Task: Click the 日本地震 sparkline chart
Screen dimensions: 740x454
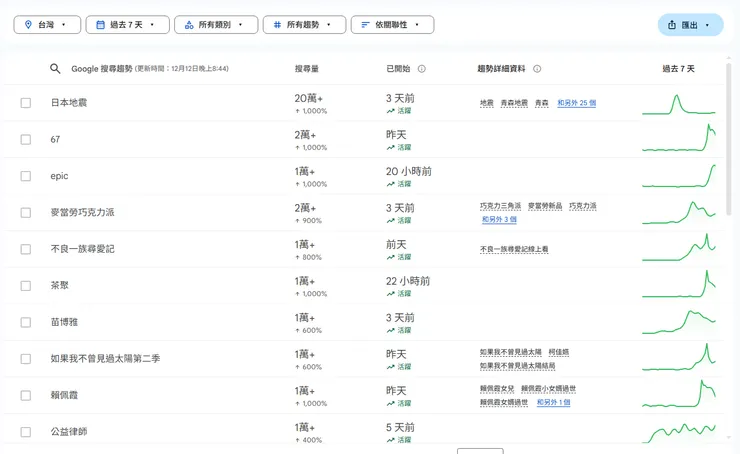Action: [x=679, y=104]
